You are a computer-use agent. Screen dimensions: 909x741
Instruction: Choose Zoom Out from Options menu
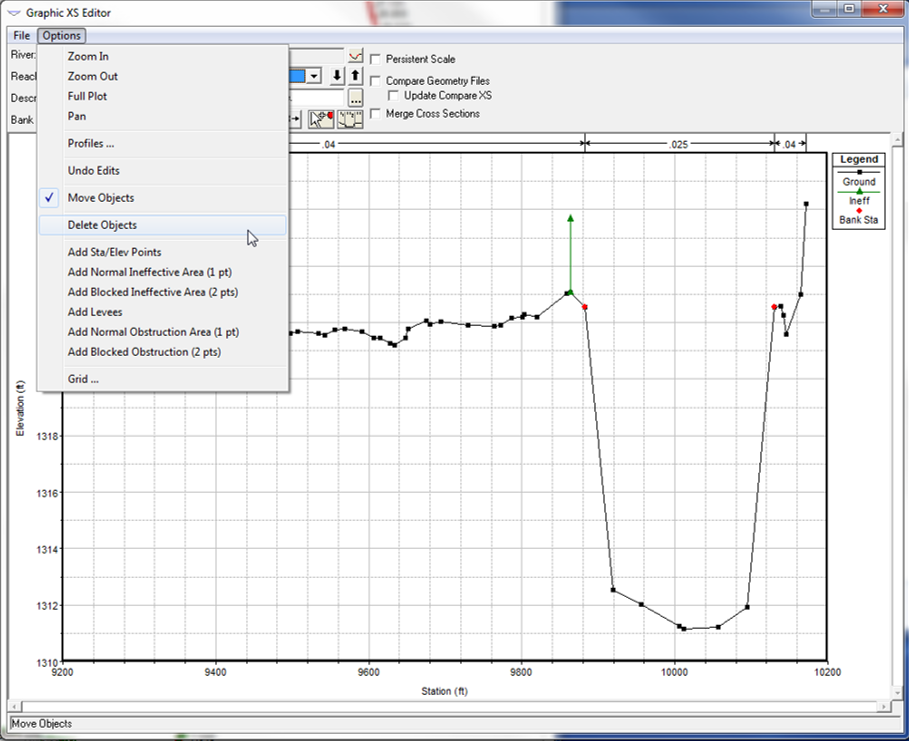pos(163,76)
